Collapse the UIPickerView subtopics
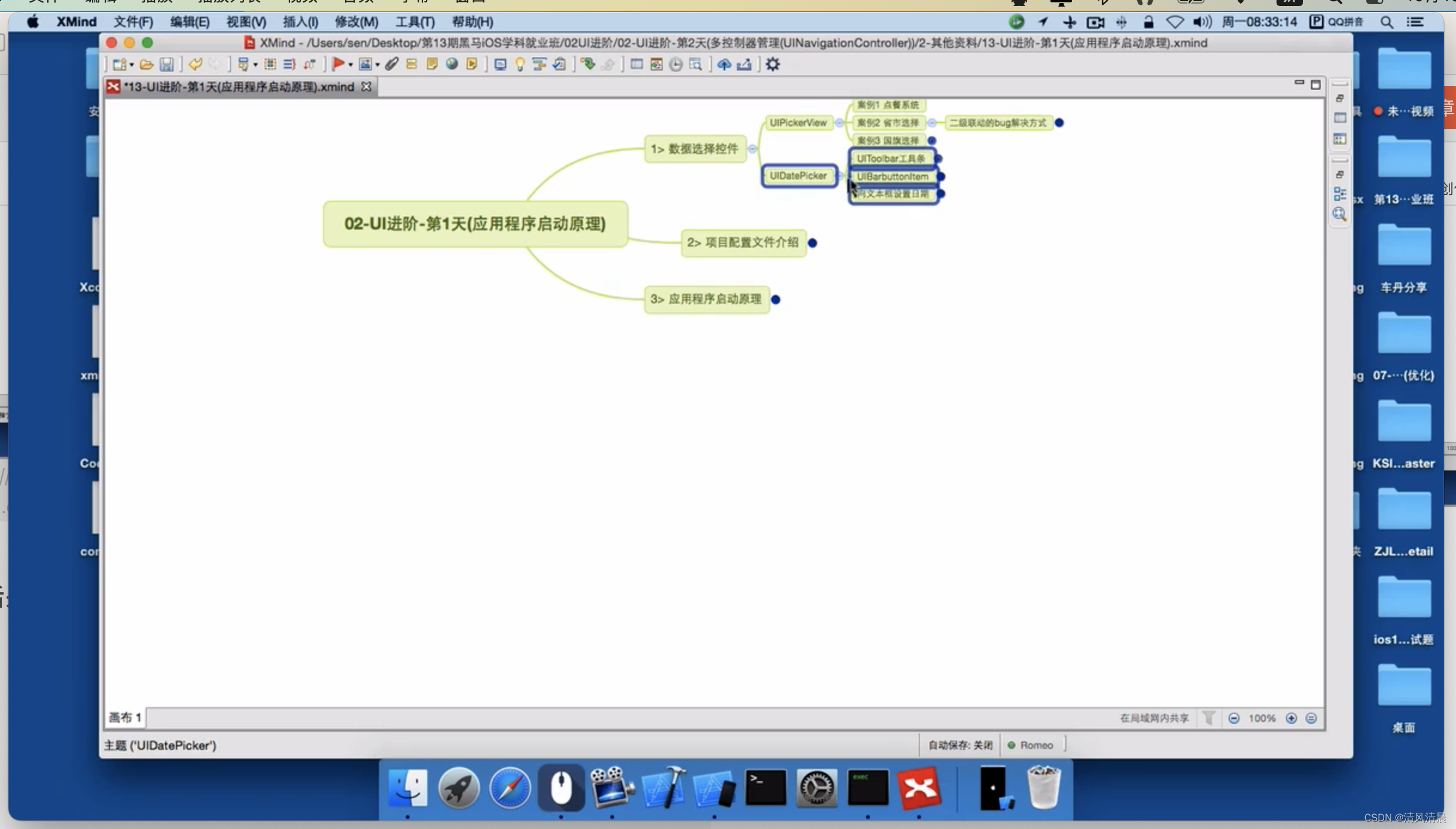Screen dimensions: 1456x829 point(839,123)
